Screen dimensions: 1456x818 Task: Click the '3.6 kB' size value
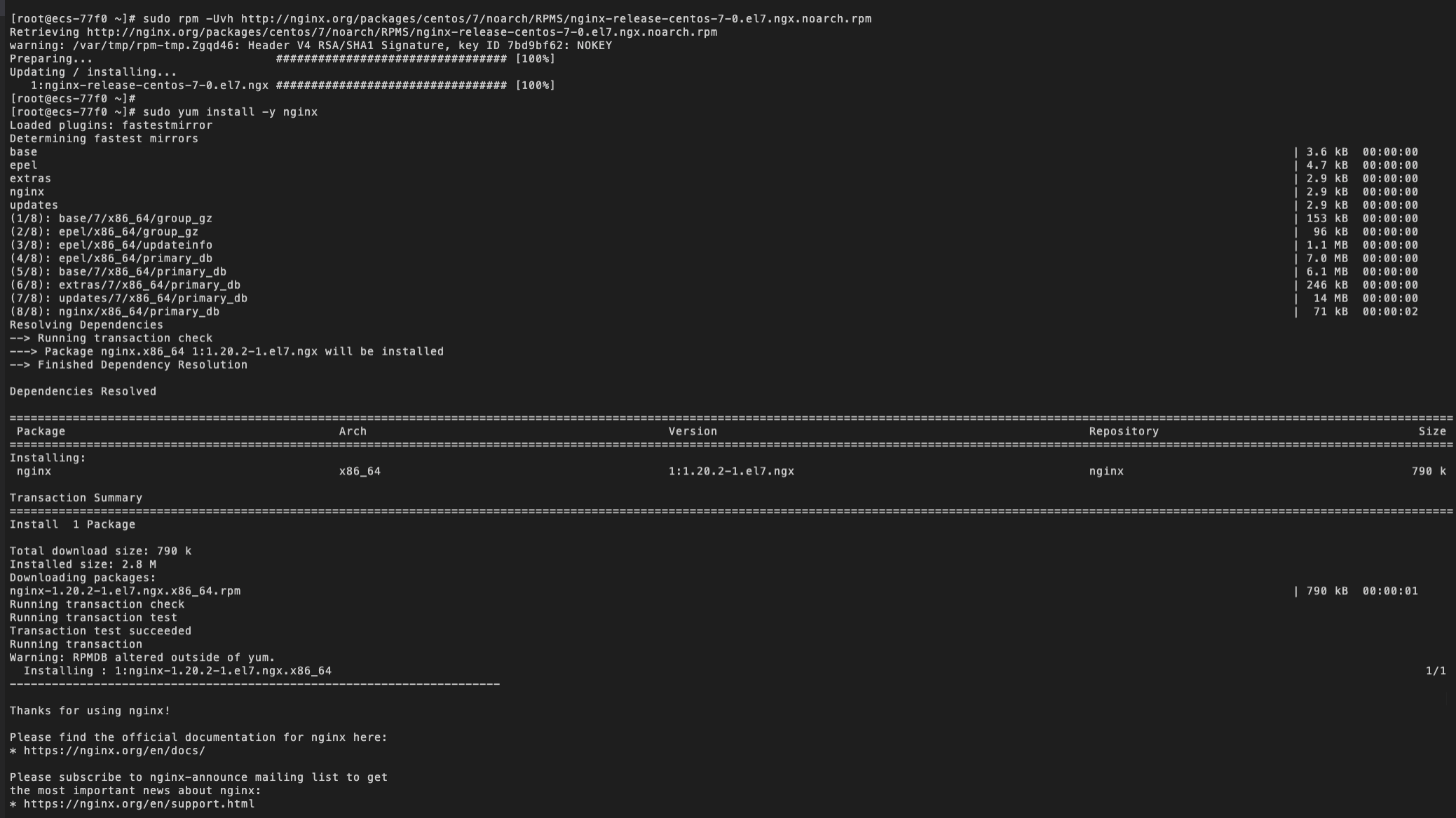coord(1327,152)
